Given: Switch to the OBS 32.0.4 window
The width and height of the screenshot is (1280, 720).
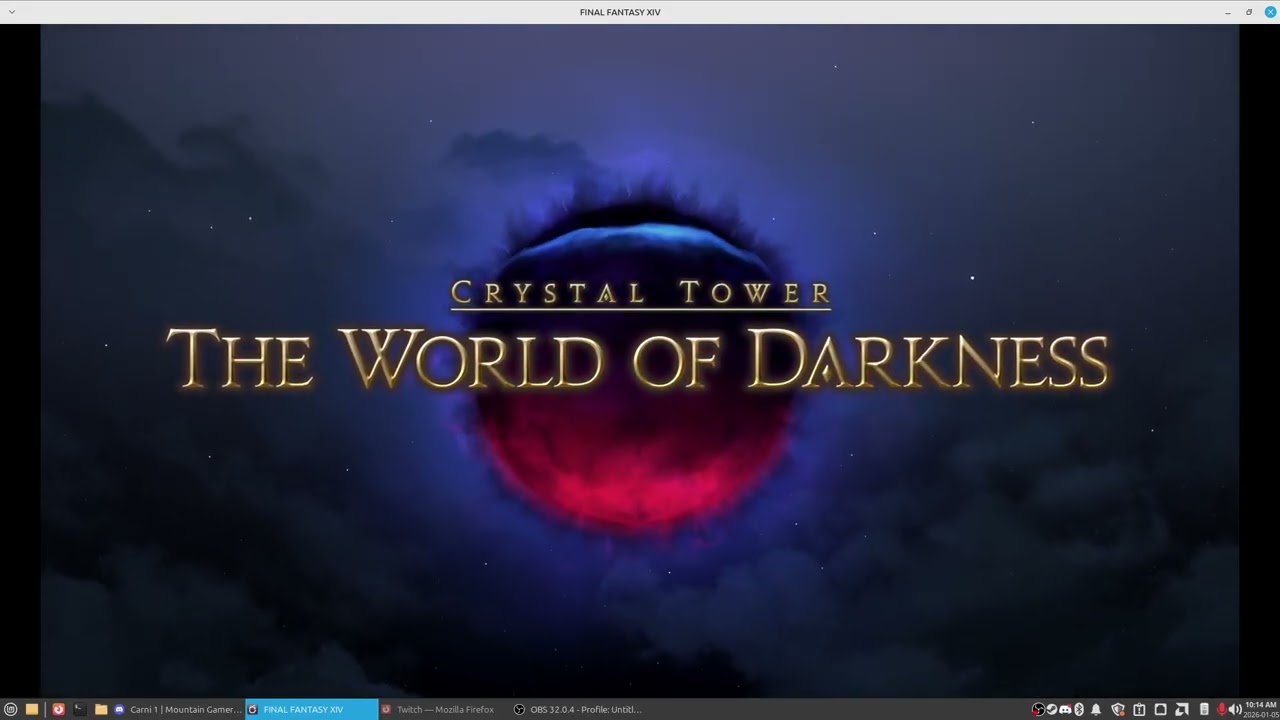Looking at the screenshot, I should [x=577, y=709].
